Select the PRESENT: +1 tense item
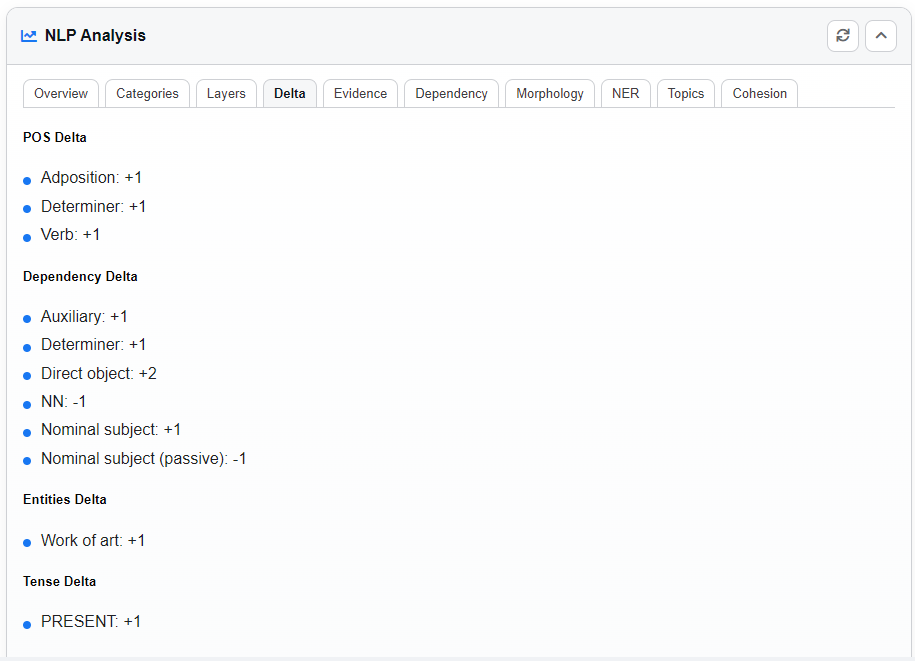The height and width of the screenshot is (661, 915). pos(91,621)
